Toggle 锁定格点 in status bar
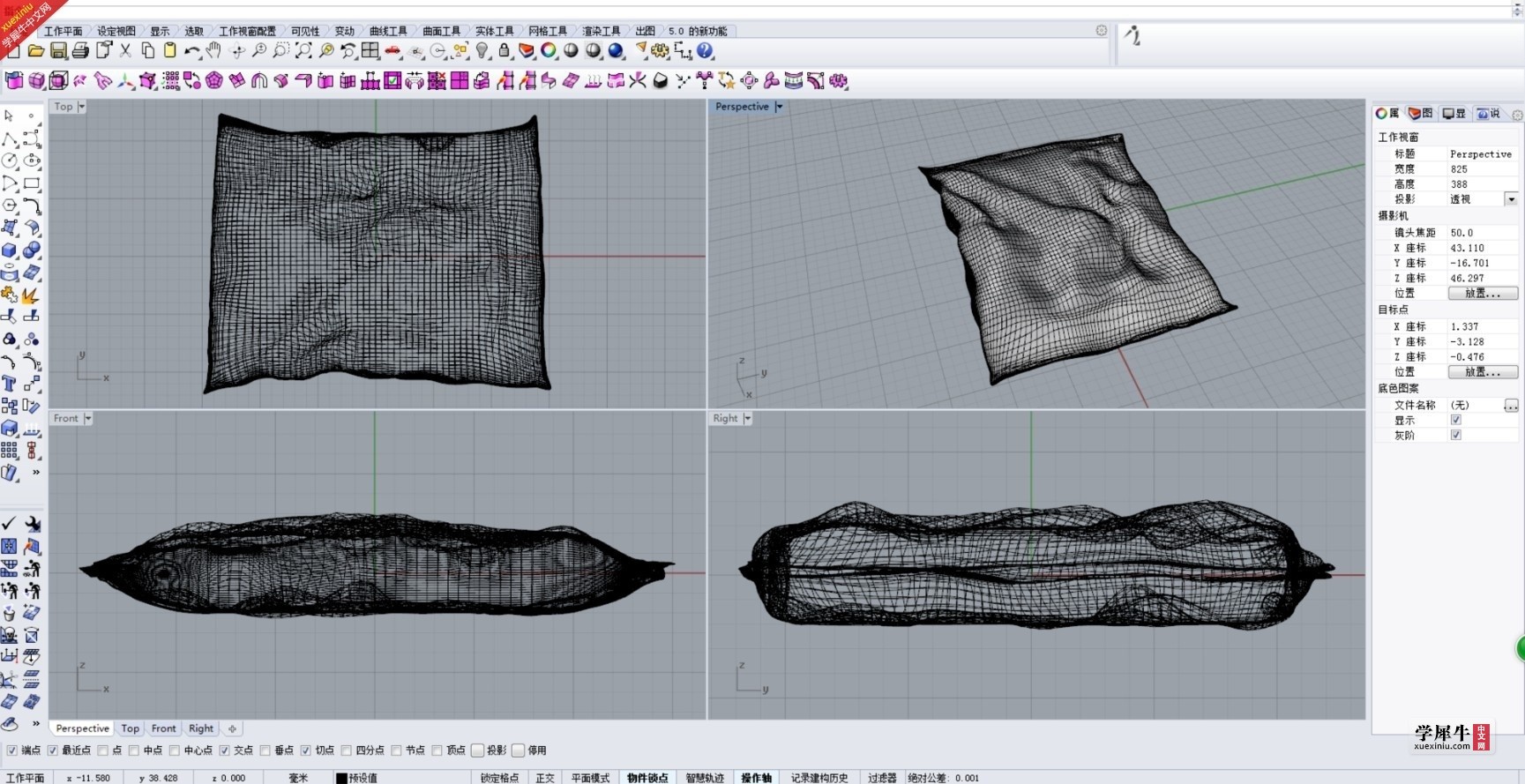 [x=499, y=778]
